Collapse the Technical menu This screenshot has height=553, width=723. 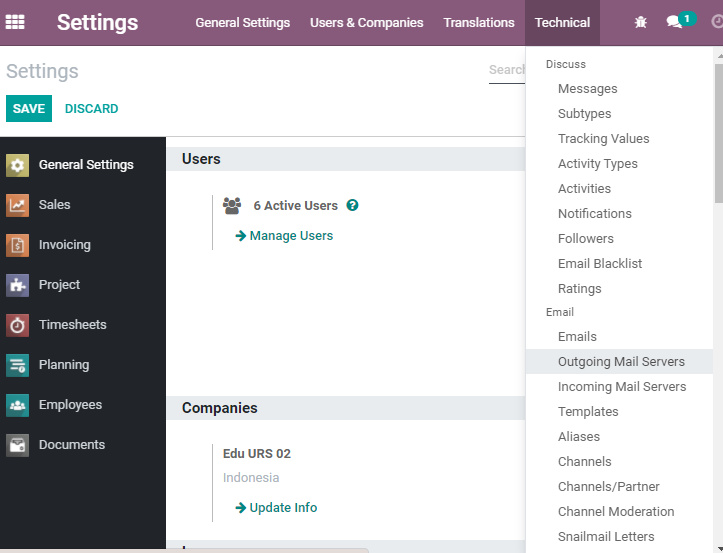point(562,22)
